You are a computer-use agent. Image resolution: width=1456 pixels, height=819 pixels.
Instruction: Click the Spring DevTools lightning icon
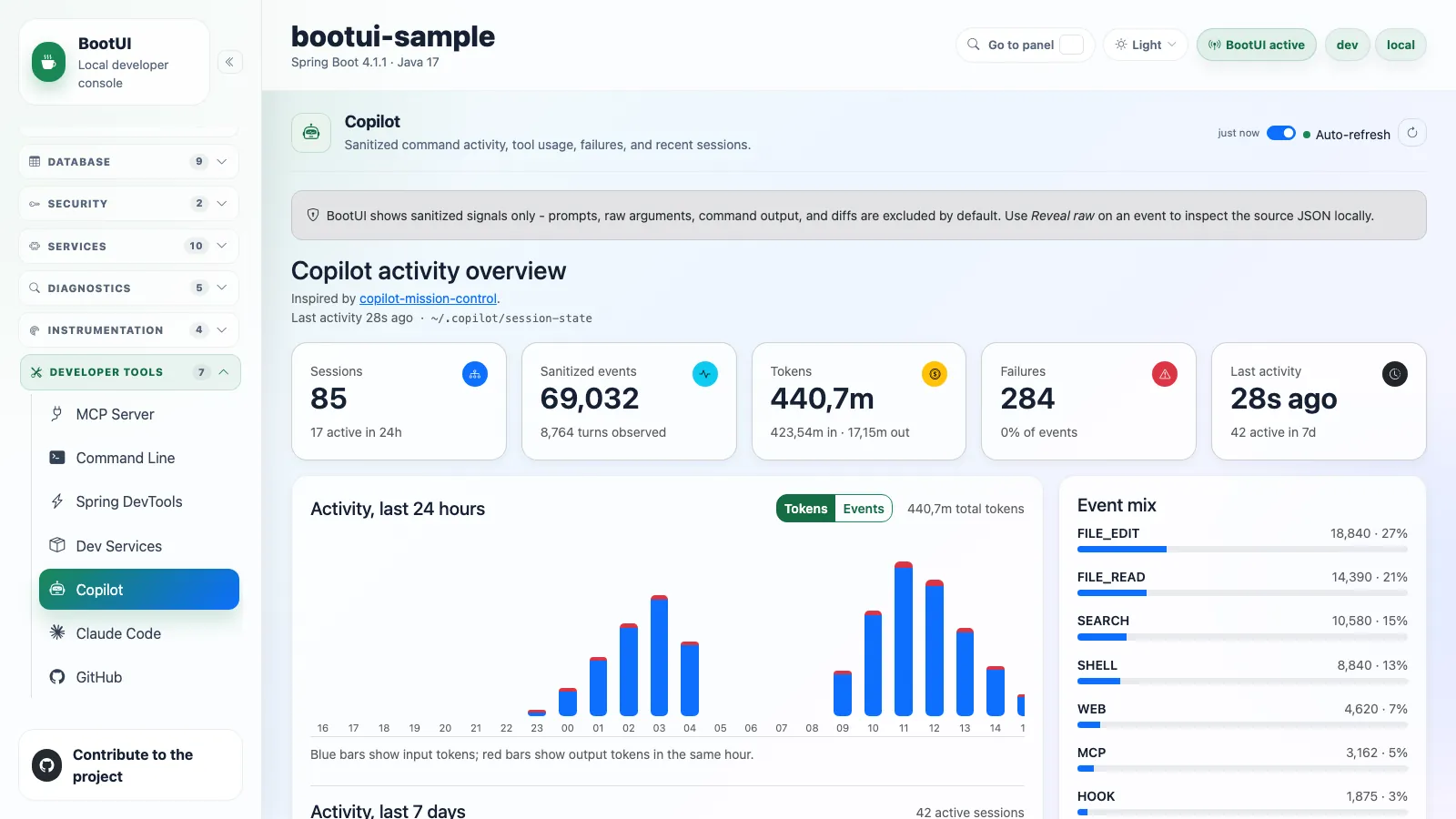point(57,501)
